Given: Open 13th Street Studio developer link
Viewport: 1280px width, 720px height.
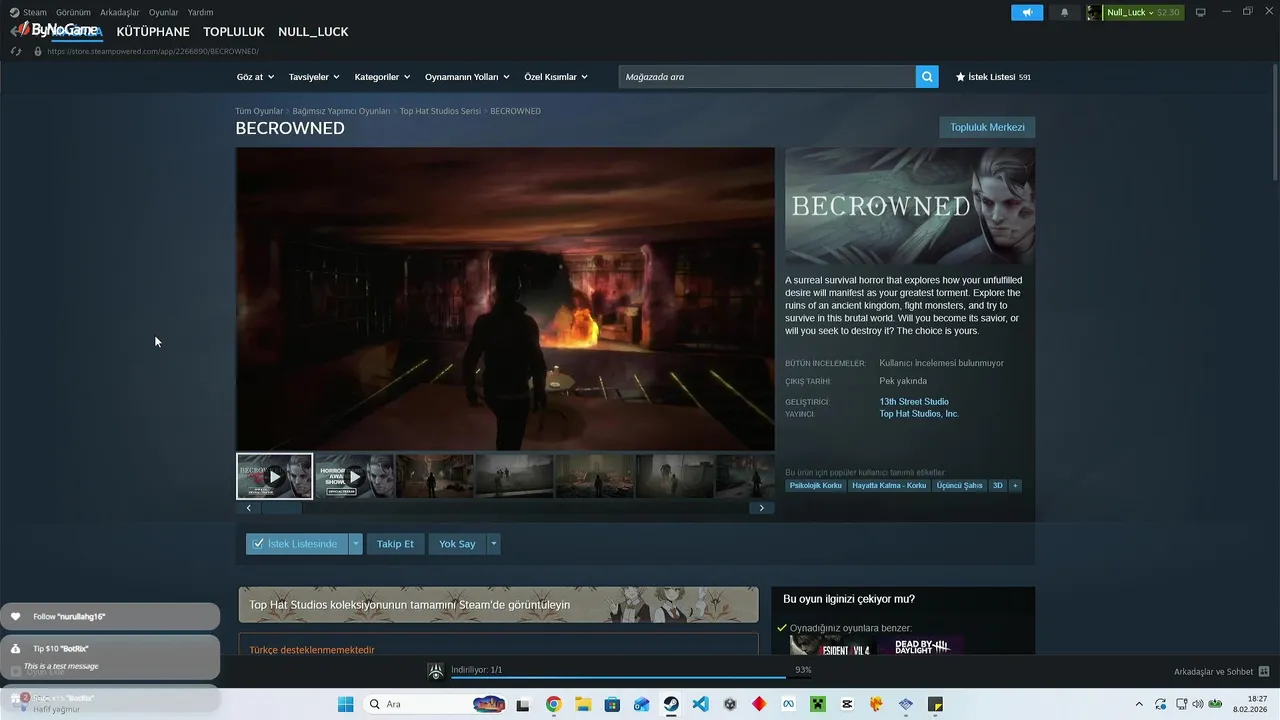Looking at the screenshot, I should tap(914, 402).
